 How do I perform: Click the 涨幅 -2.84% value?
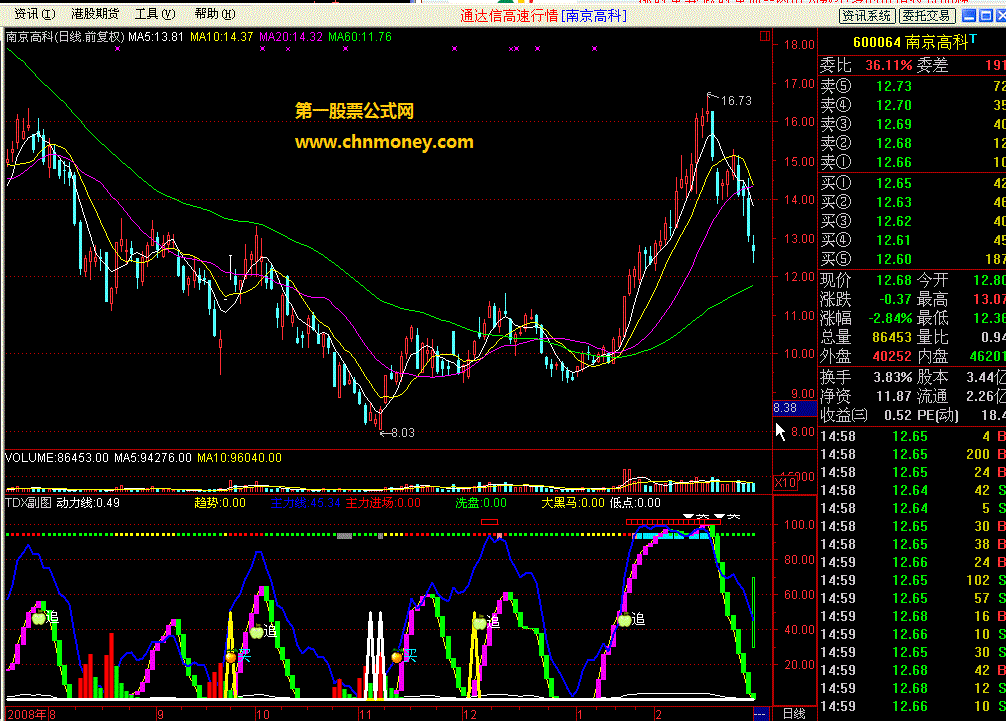(890, 318)
